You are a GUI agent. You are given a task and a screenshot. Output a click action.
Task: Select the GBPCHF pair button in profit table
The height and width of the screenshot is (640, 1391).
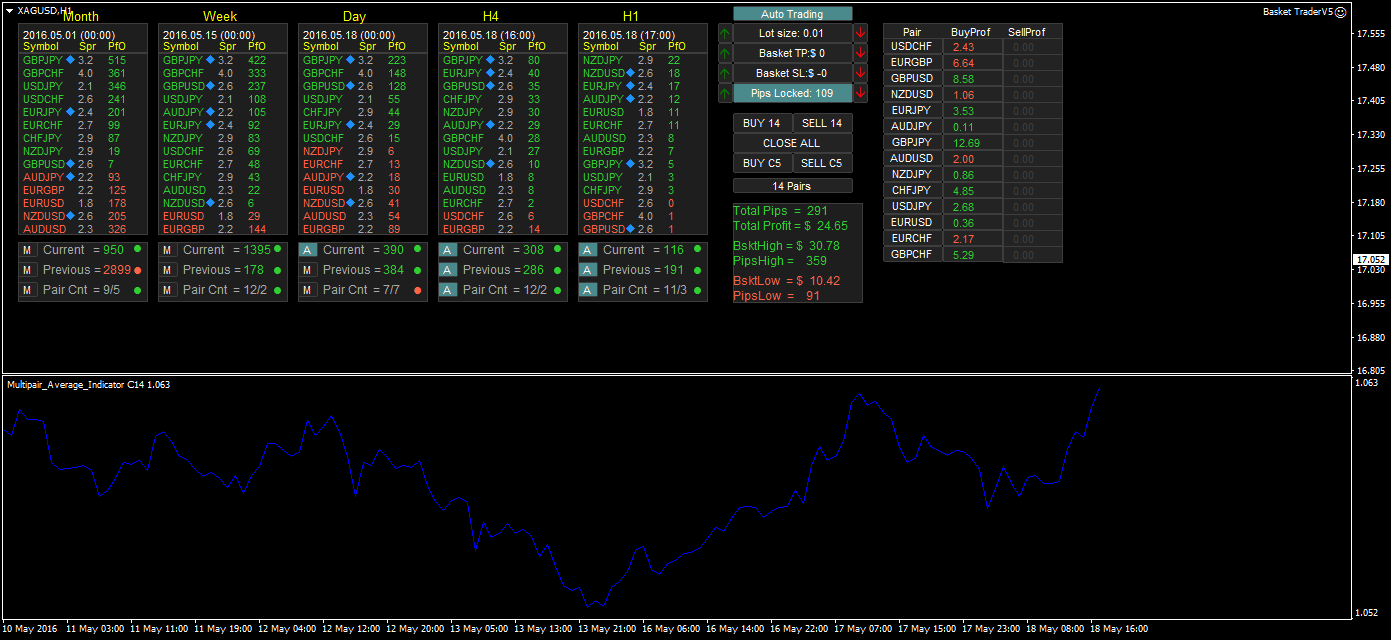(x=912, y=255)
